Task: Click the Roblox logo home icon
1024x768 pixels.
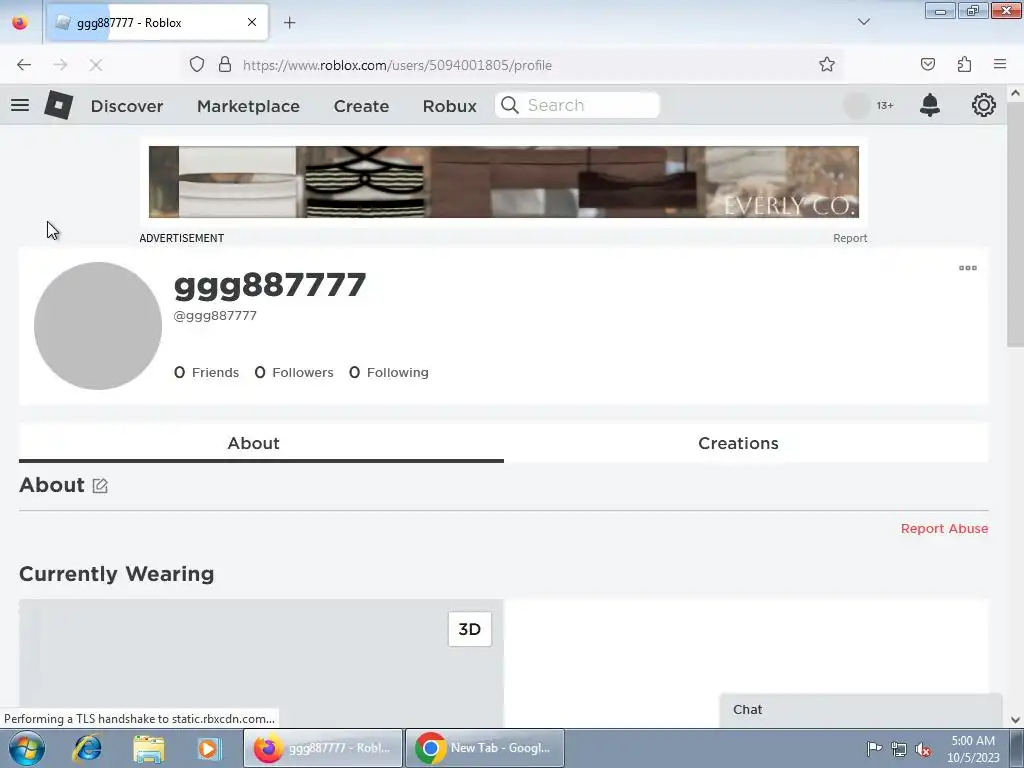Action: click(58, 105)
